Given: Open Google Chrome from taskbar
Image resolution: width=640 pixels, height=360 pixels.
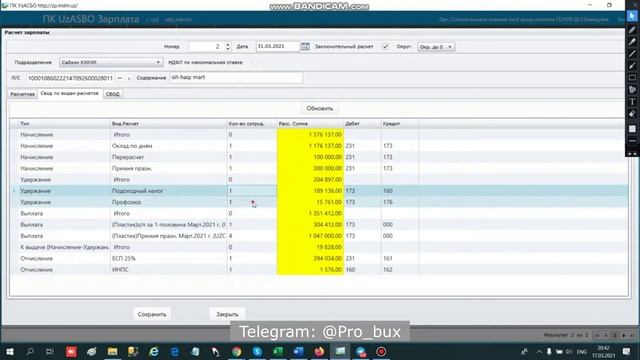Looking at the screenshot, I should (237, 351).
